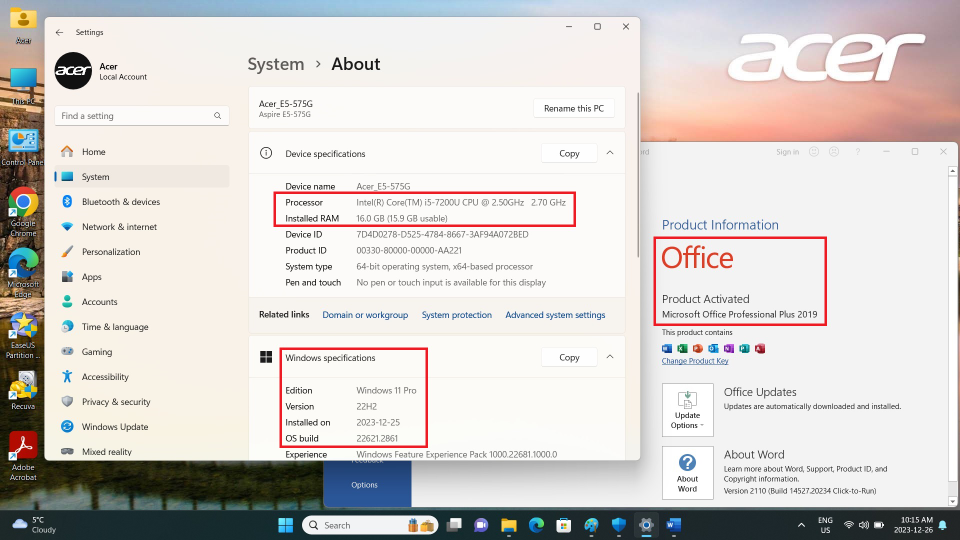Open This PC desktop icon
This screenshot has width=960, height=540.
(x=23, y=86)
